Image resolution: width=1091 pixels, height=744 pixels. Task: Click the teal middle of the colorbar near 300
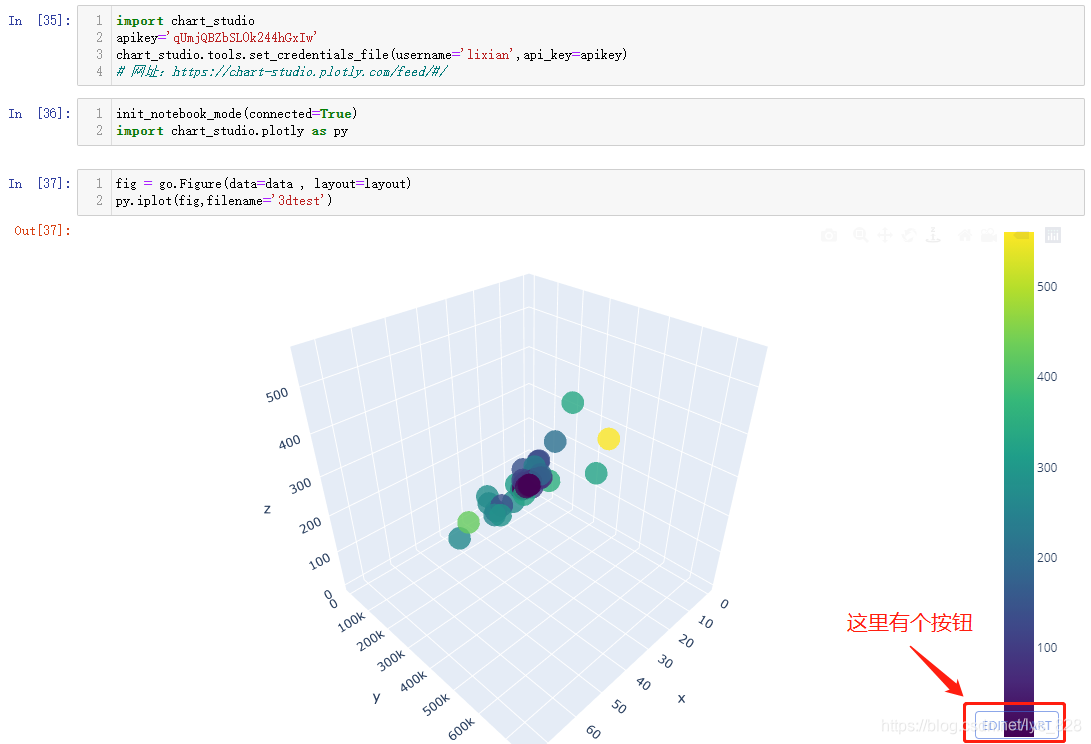pyautogui.click(x=1019, y=468)
